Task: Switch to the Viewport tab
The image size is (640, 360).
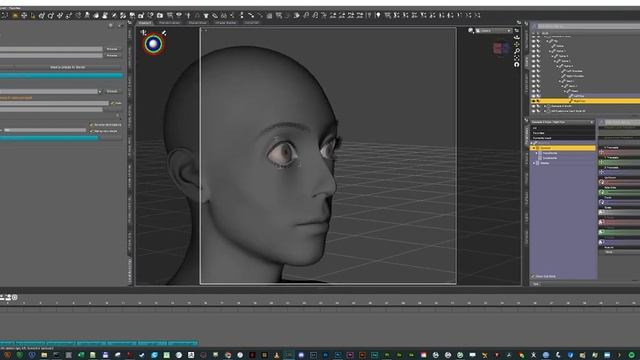Action: pyautogui.click(x=145, y=23)
